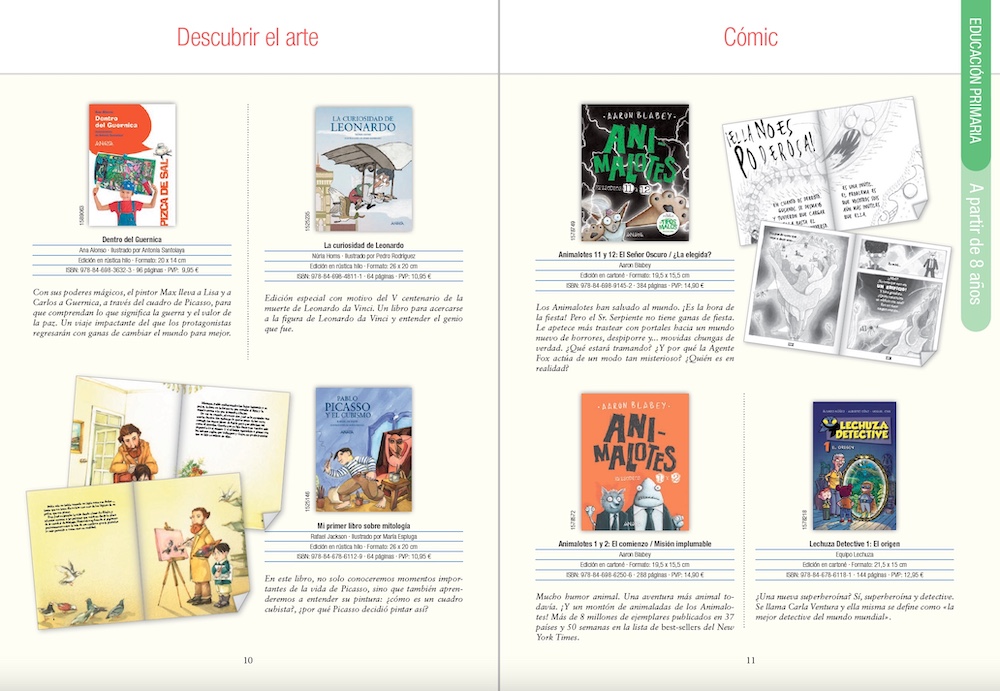Screen dimensions: 1000x691
Task: Click page number 11
Action: click(x=751, y=660)
